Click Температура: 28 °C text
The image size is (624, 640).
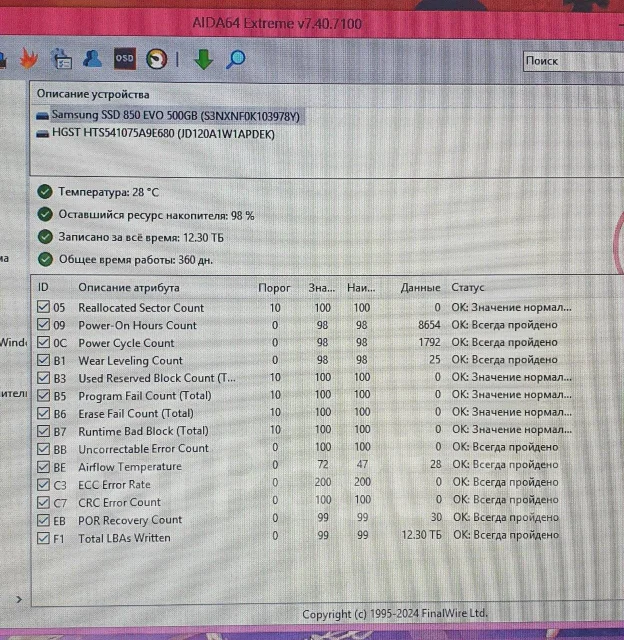click(x=109, y=192)
